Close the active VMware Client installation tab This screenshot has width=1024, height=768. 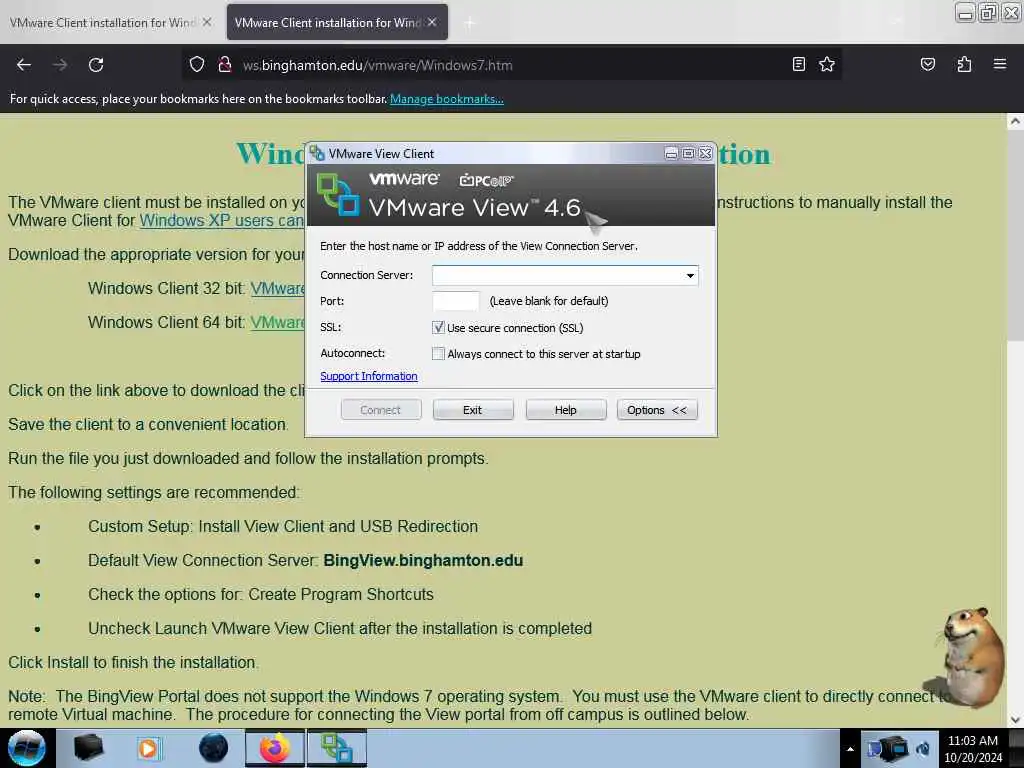[x=432, y=22]
